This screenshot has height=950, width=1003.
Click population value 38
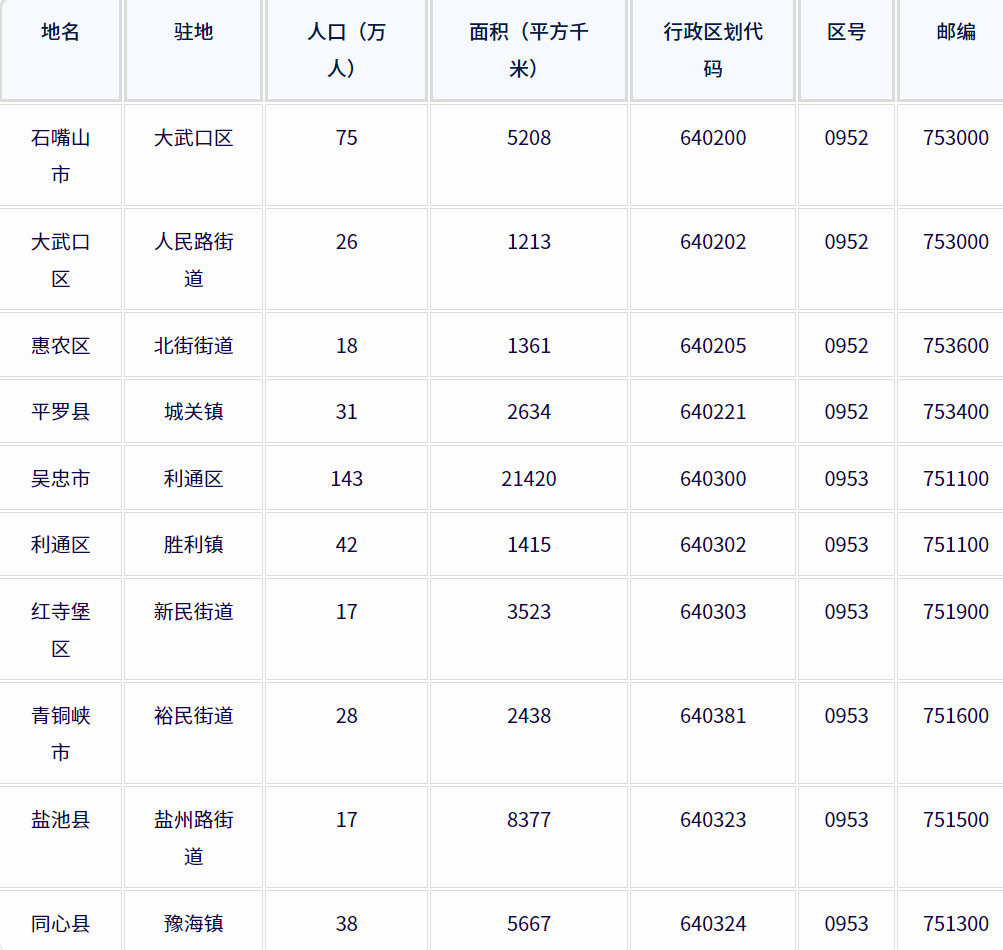click(x=346, y=924)
